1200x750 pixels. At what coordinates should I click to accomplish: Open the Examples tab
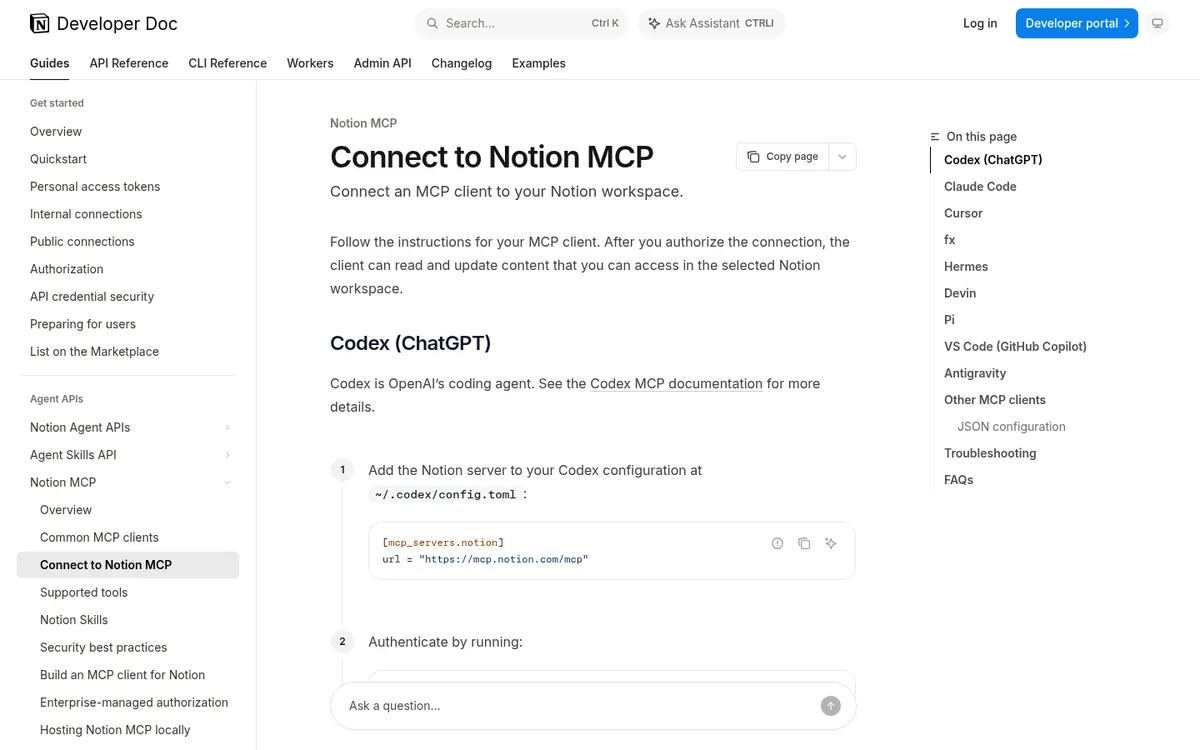(539, 63)
